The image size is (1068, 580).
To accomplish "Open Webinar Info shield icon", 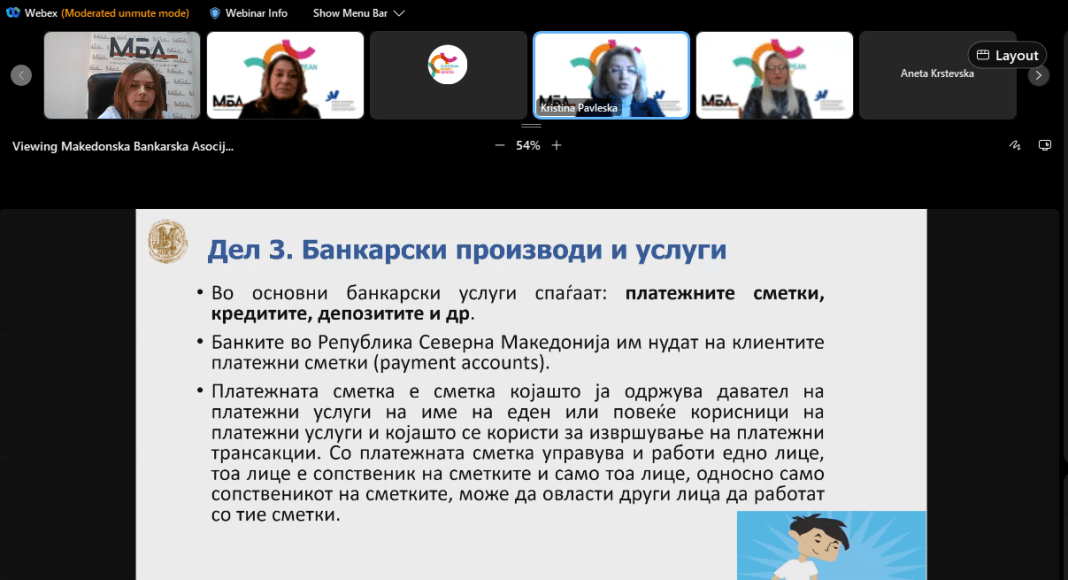I will pos(215,13).
